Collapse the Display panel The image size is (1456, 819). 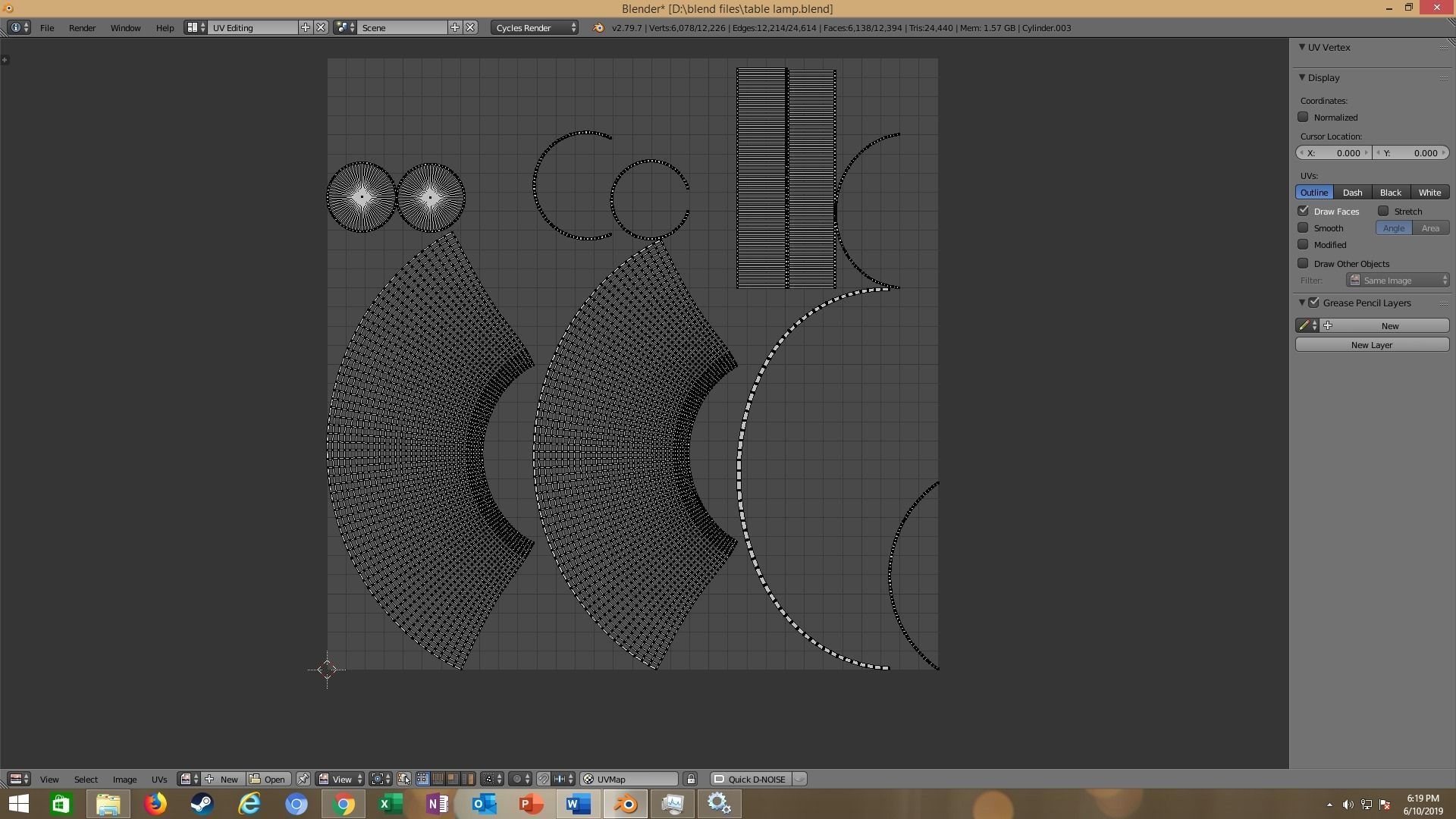(1302, 77)
